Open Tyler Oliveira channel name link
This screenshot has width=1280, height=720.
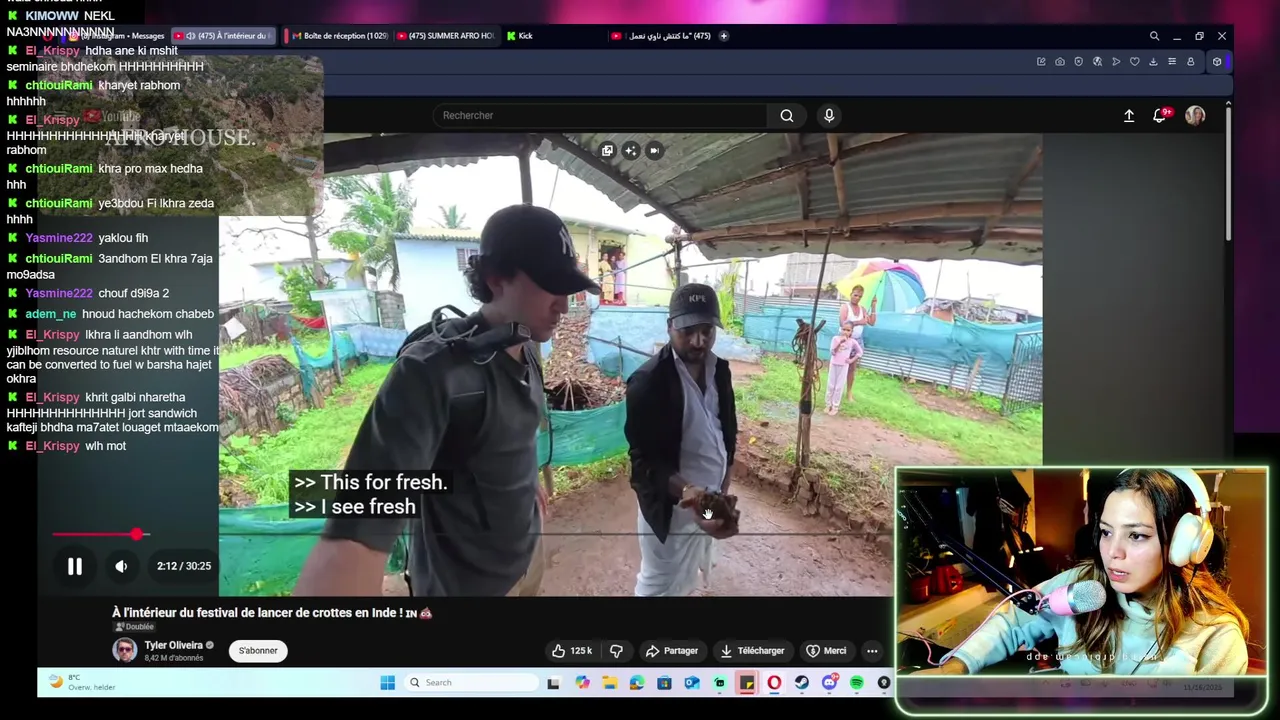click(x=173, y=645)
